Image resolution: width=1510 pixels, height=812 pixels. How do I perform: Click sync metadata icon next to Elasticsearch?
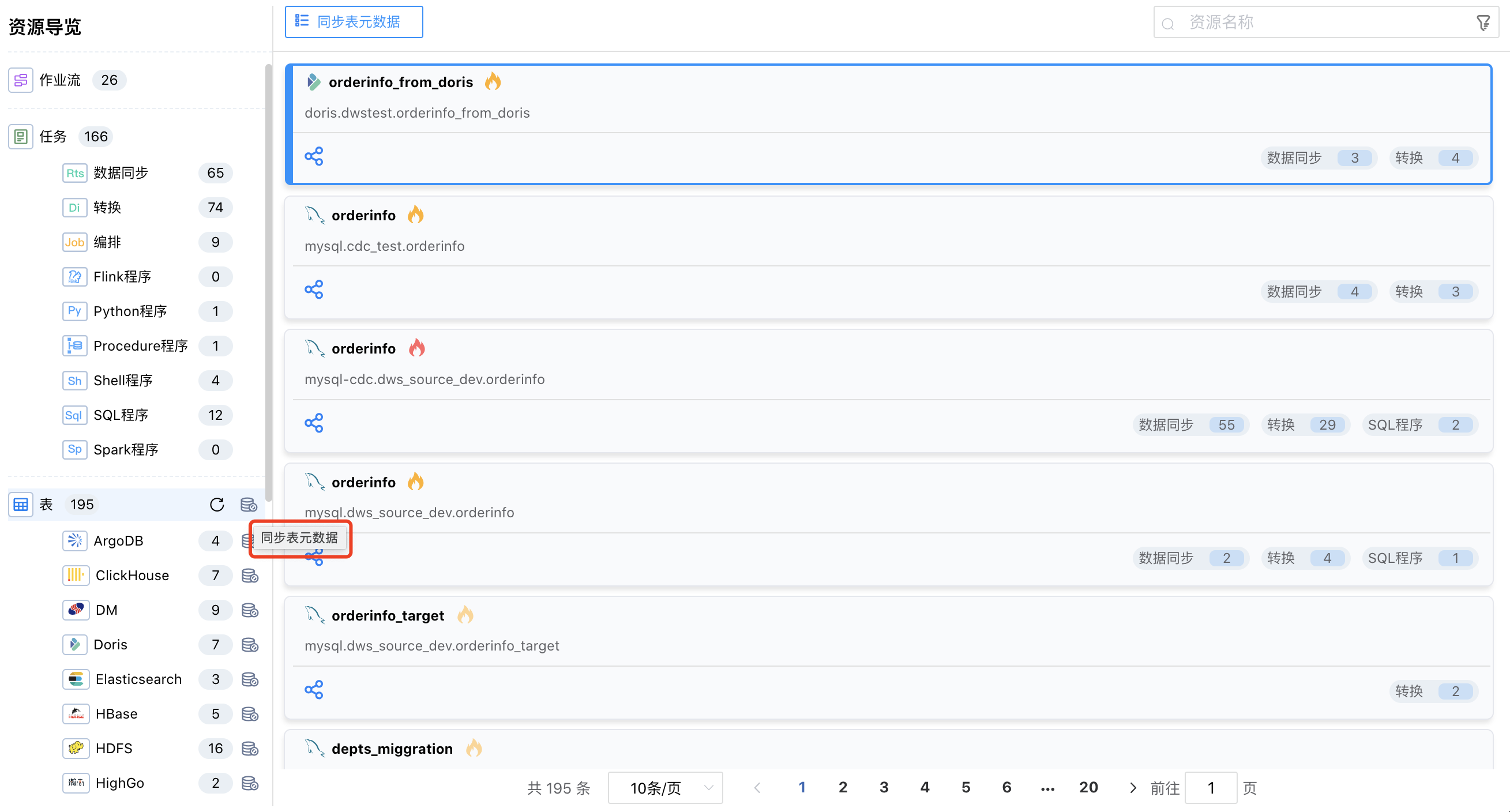tap(250, 679)
